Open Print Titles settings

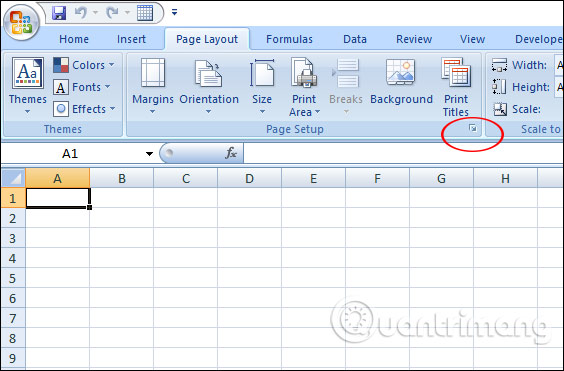coord(456,87)
